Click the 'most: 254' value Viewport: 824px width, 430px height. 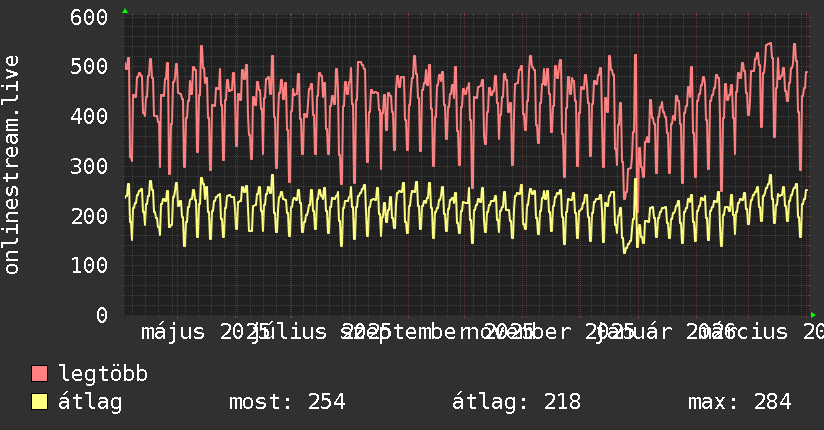tap(287, 402)
